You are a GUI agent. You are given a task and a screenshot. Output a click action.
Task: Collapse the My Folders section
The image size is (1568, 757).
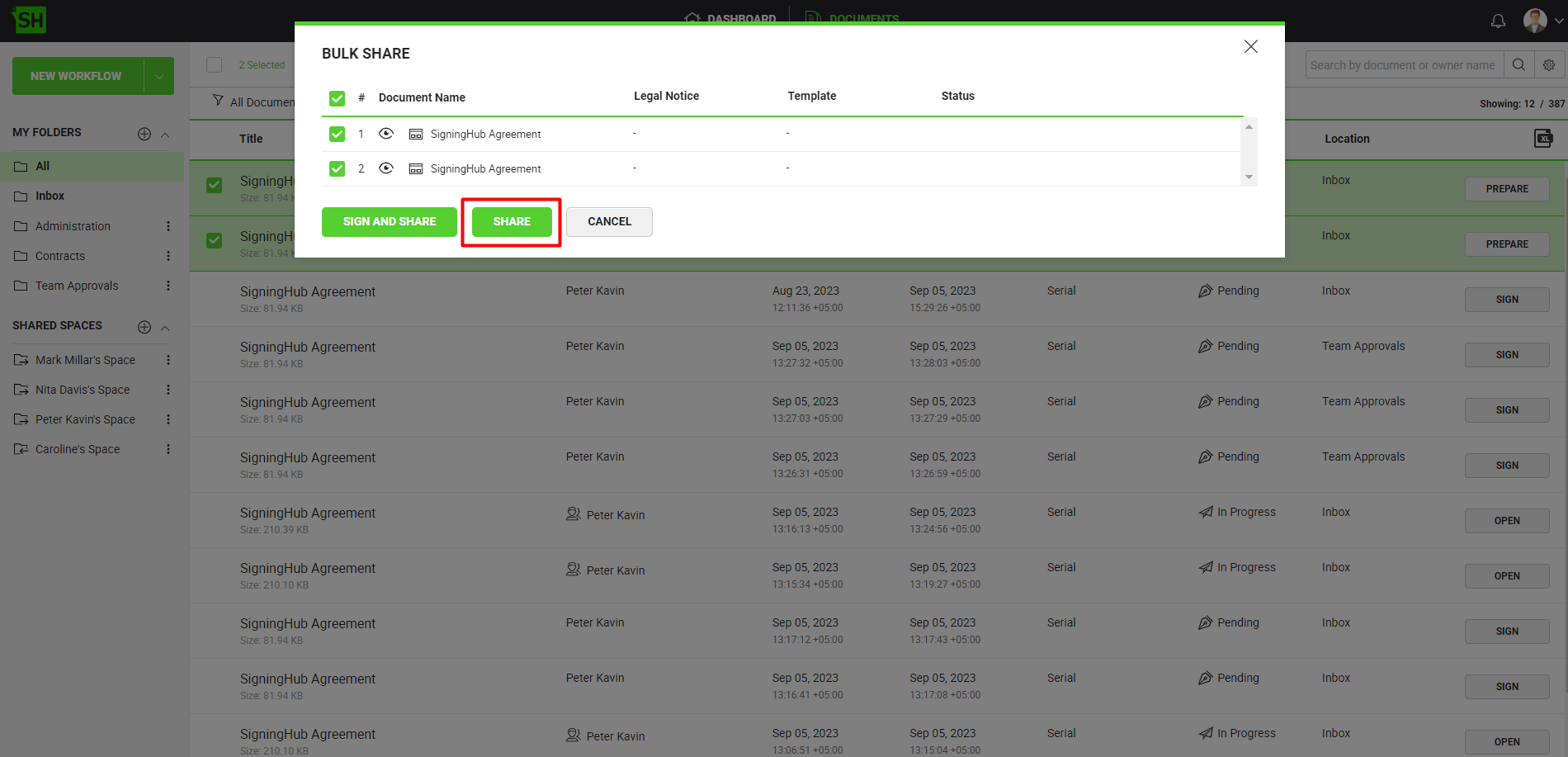(x=165, y=135)
